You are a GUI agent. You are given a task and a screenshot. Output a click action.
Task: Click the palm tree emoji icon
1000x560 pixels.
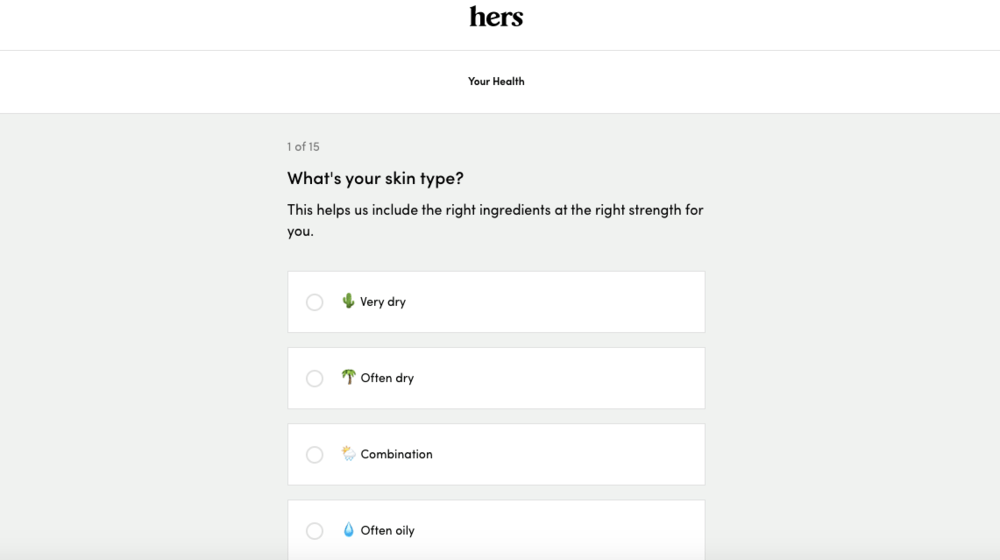click(348, 377)
